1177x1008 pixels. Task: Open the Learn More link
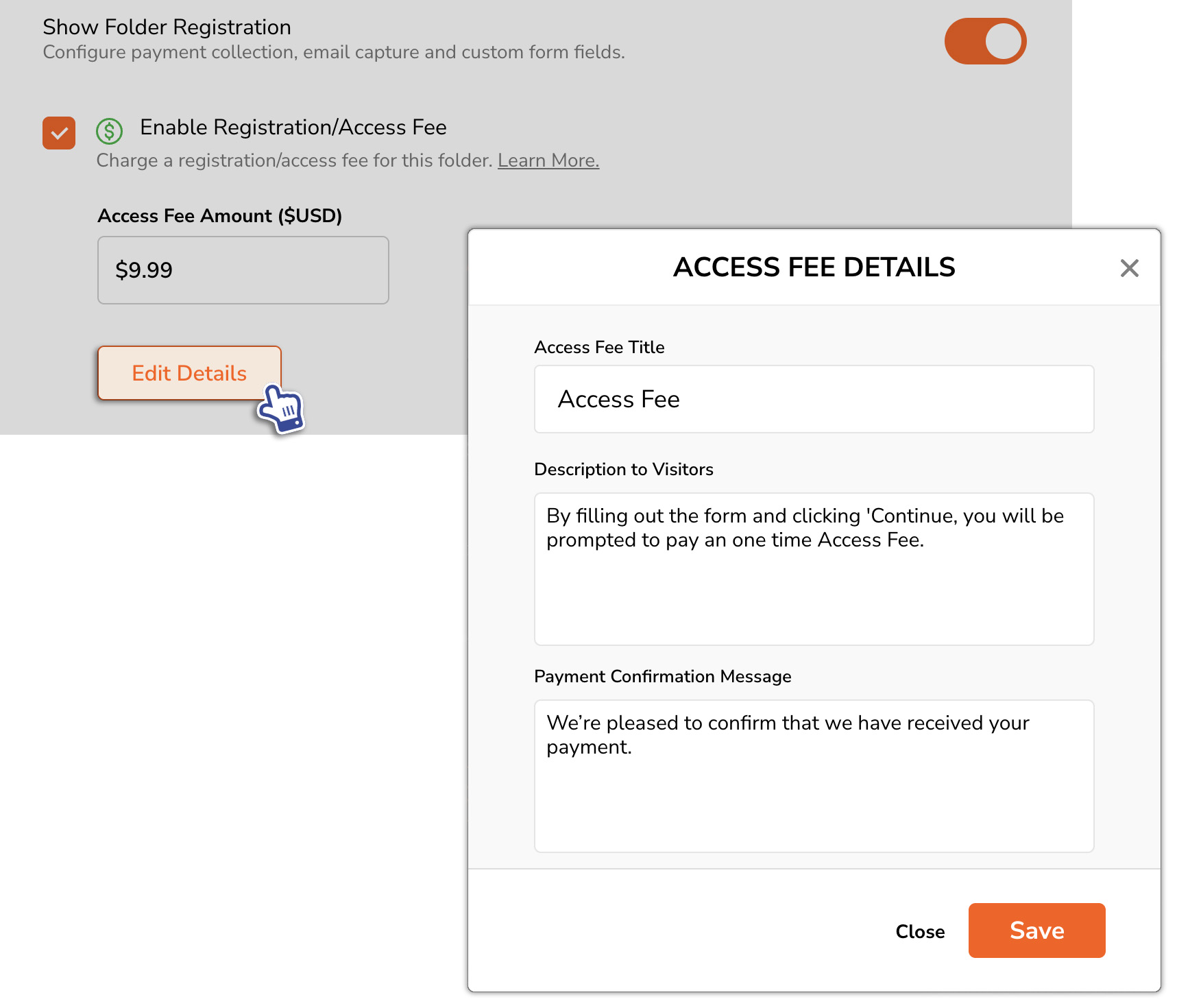pos(548,160)
